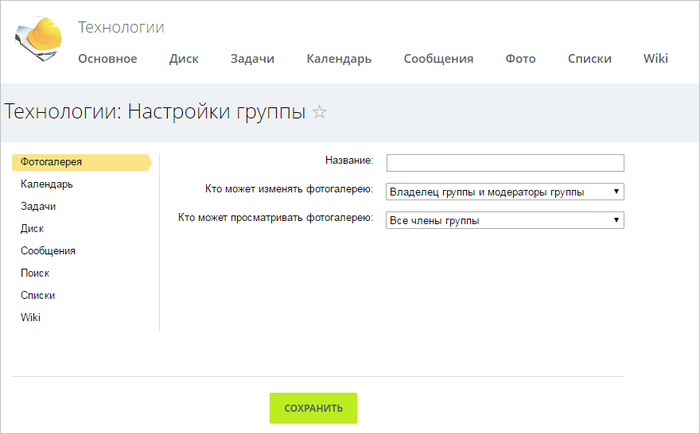
Task: Click the Технологии group title link
Action: tap(121, 27)
